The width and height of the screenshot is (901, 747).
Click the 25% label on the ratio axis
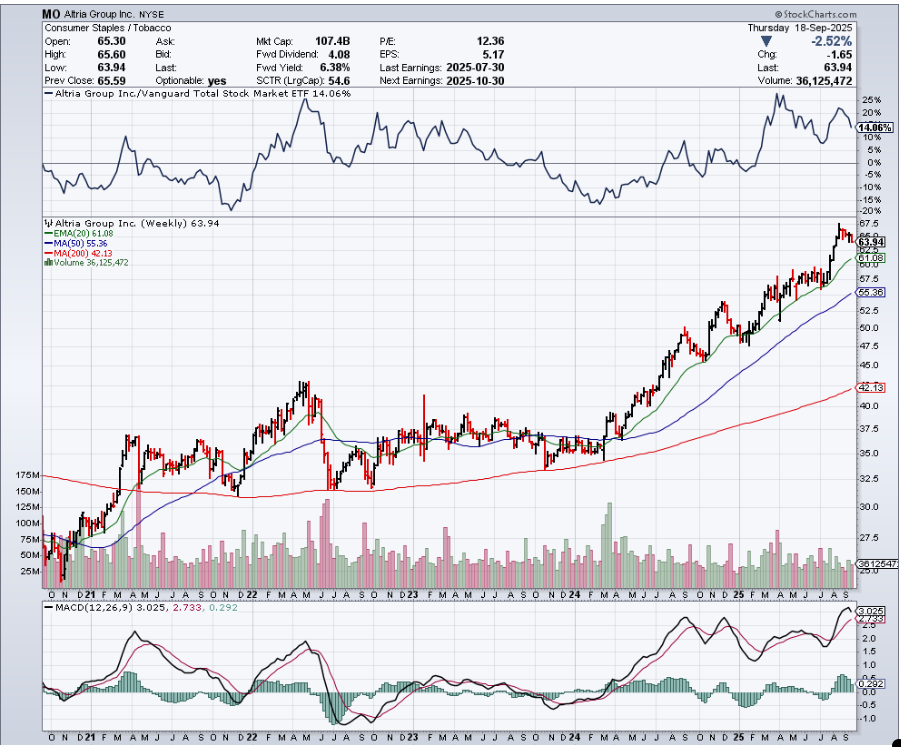click(x=871, y=100)
